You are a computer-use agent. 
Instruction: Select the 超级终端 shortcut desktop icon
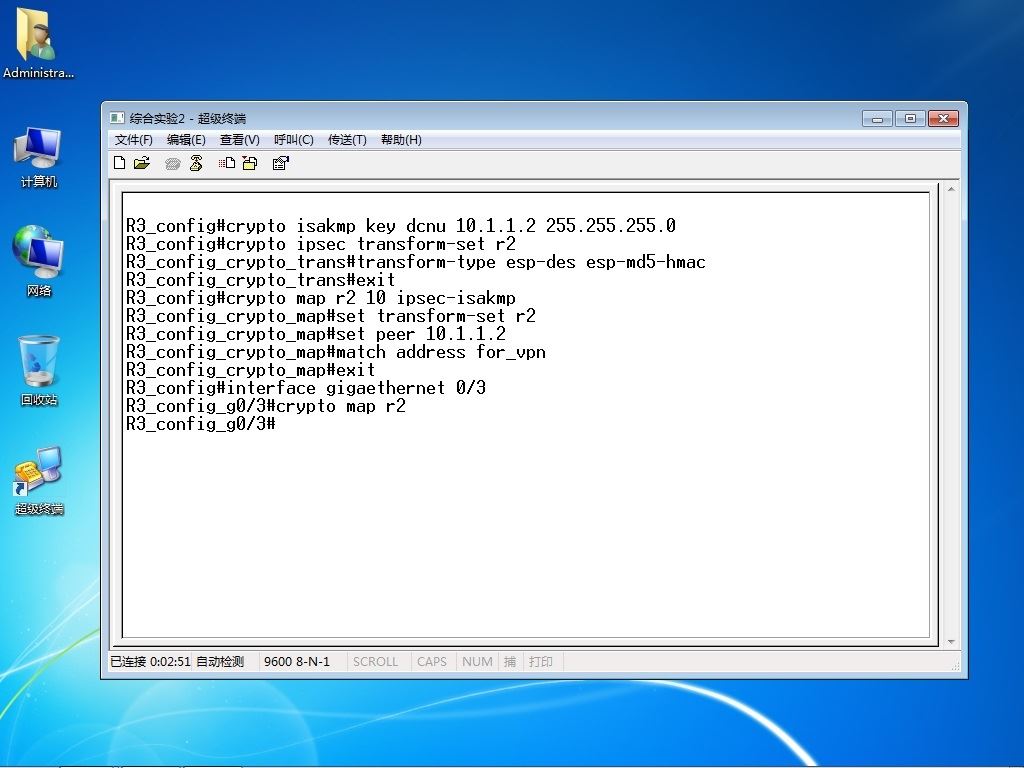(39, 481)
